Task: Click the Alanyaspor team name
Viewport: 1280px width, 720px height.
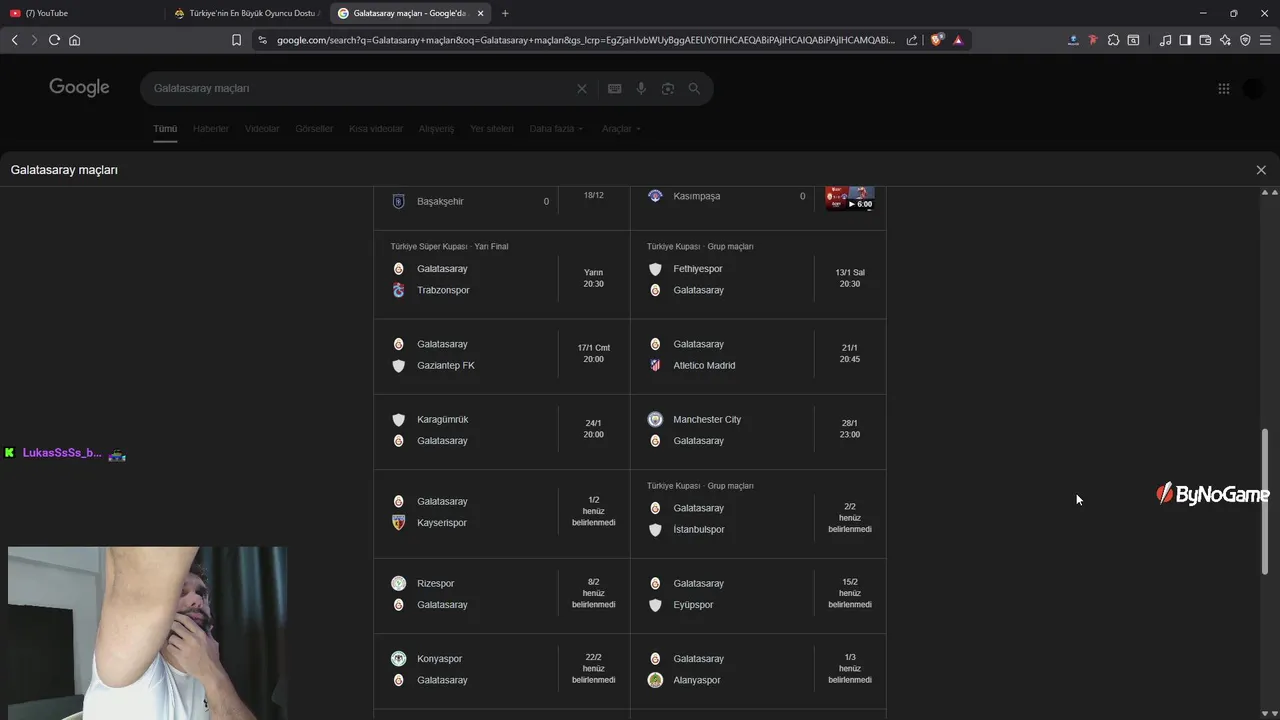Action: click(697, 681)
